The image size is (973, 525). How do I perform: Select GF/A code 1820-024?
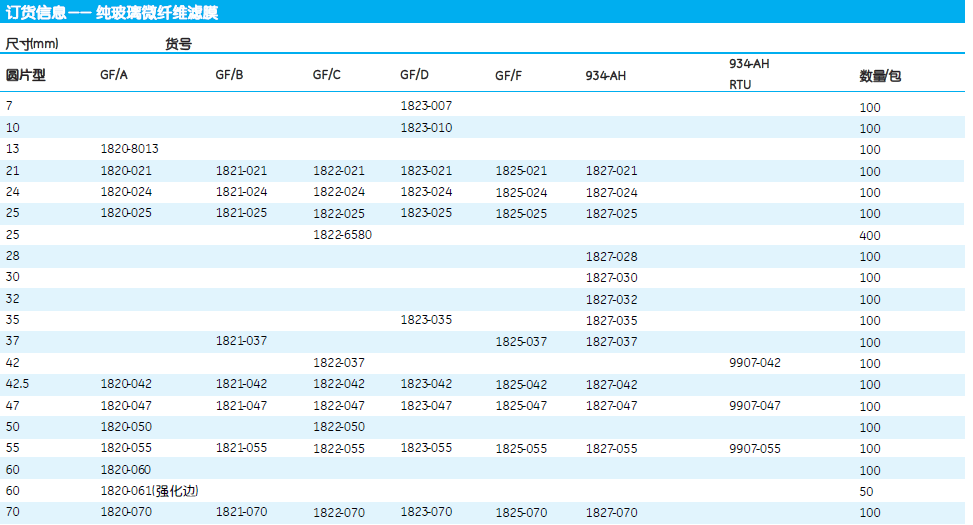[x=127, y=192]
